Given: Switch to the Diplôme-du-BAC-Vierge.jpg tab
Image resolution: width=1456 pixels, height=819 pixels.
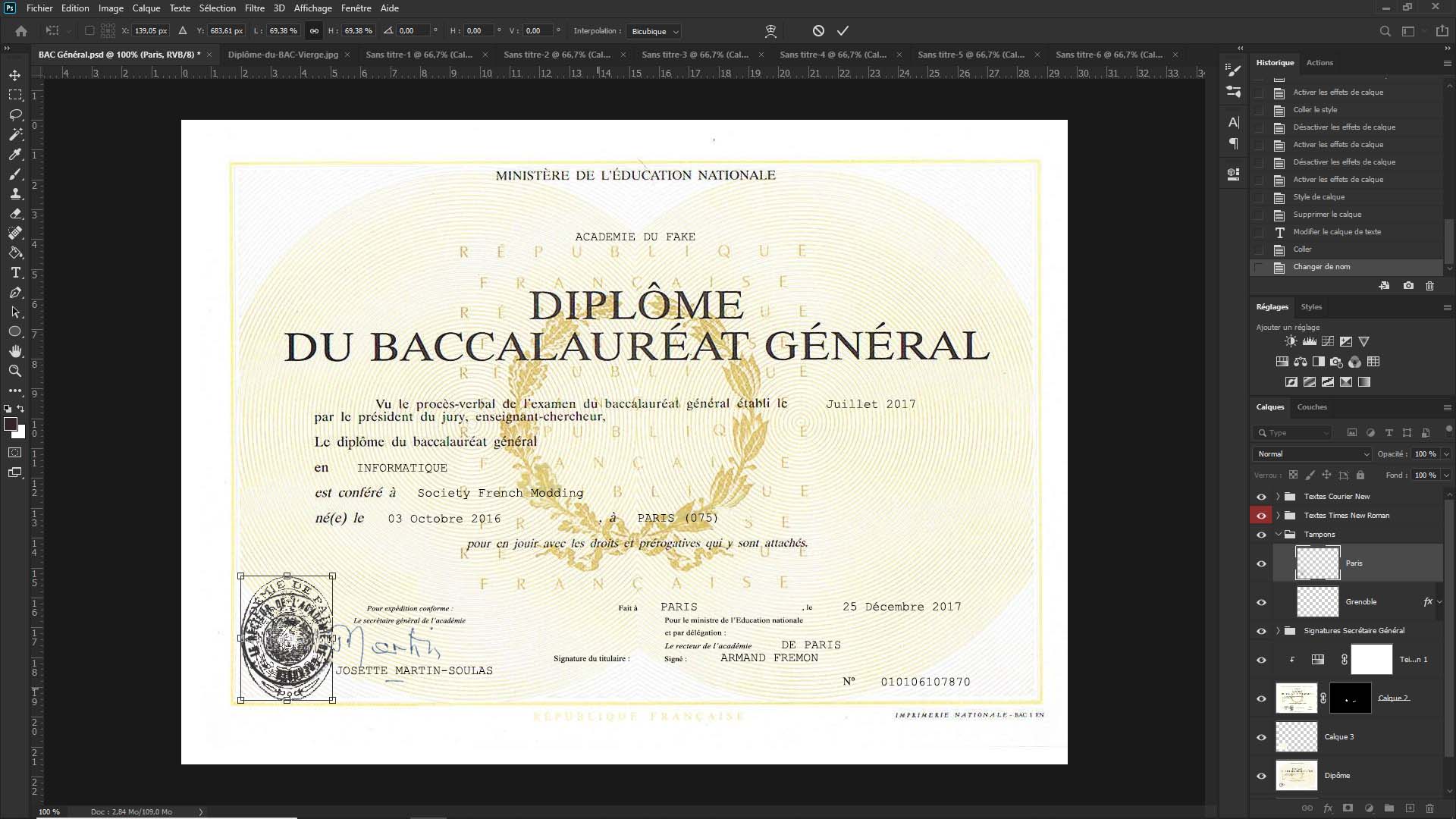Looking at the screenshot, I should click(283, 55).
